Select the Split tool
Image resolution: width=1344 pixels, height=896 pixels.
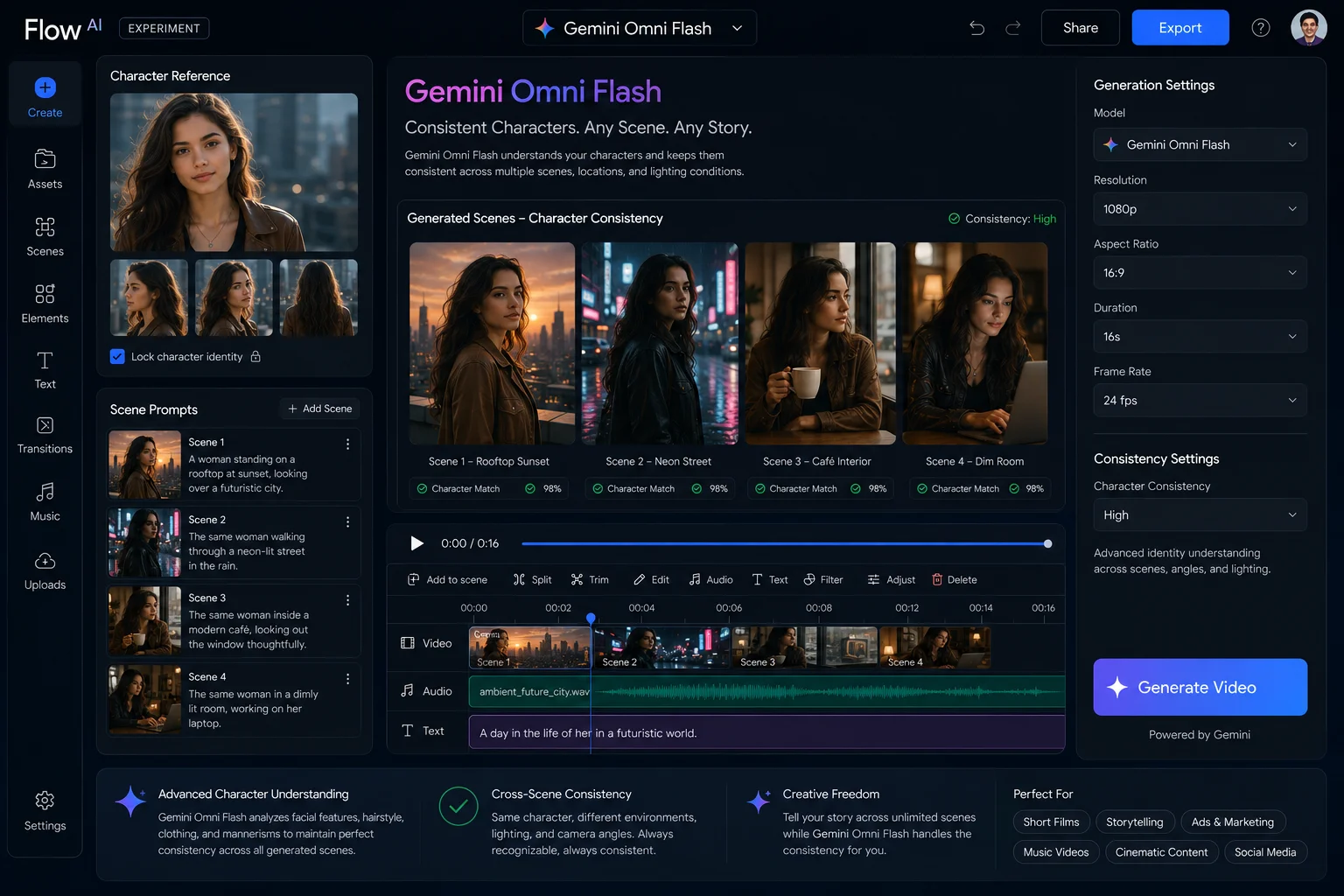click(x=532, y=579)
